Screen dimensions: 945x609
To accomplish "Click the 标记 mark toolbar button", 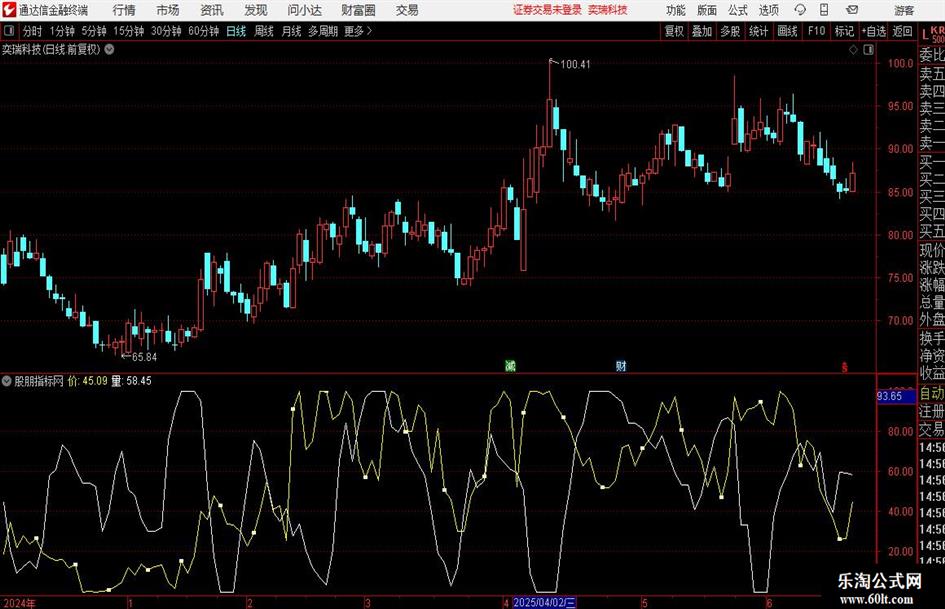I will (844, 31).
